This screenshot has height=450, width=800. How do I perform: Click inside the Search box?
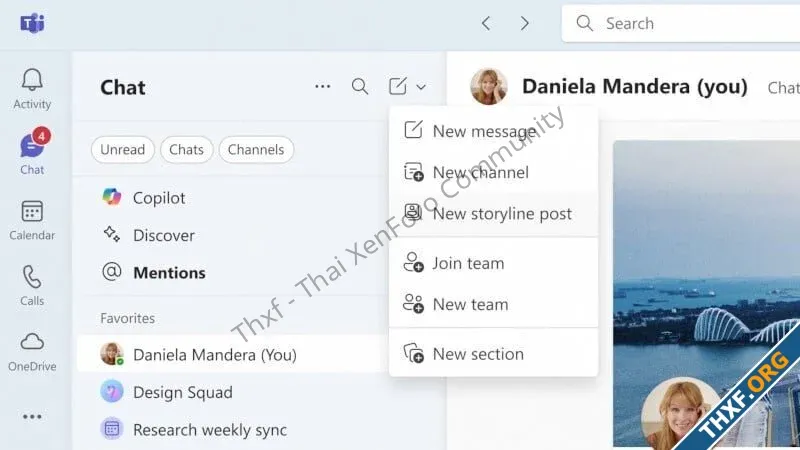coord(681,23)
